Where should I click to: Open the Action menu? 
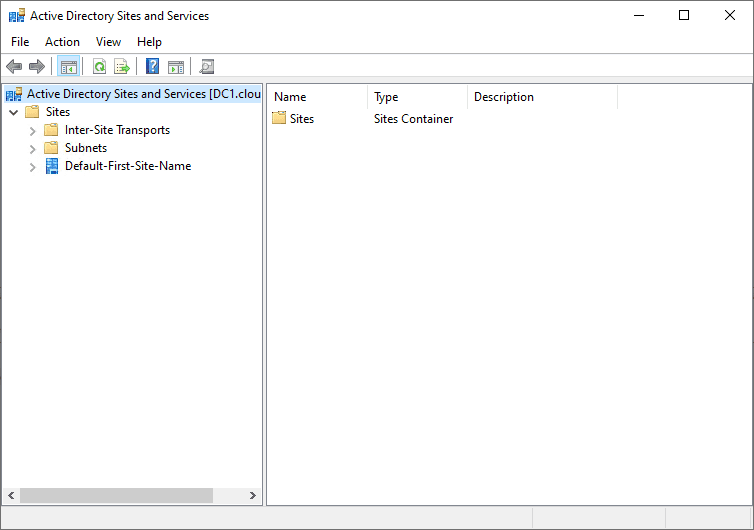[x=63, y=42]
